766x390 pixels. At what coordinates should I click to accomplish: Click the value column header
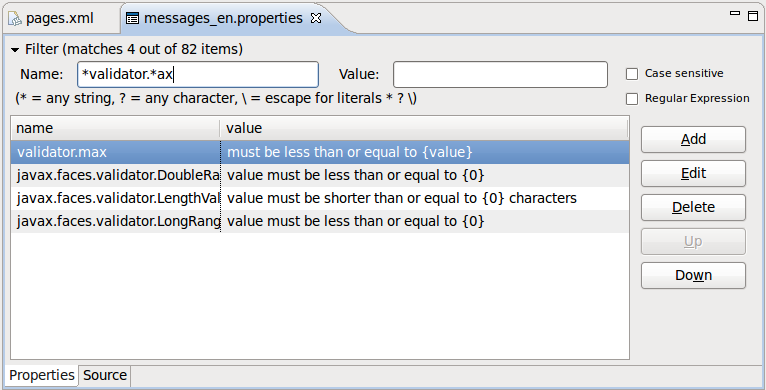pos(424,128)
